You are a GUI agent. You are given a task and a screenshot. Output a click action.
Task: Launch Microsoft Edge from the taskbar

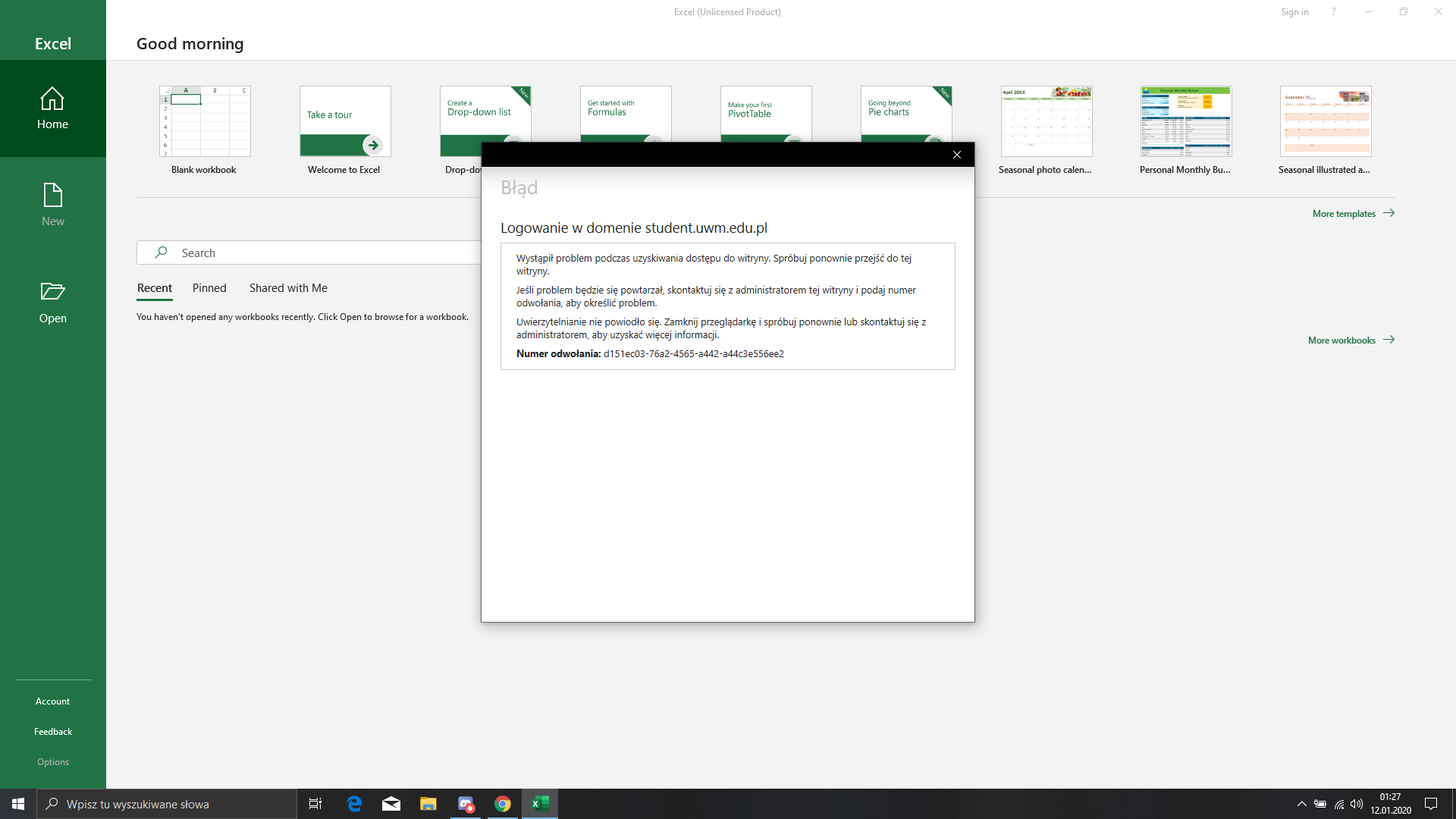pyautogui.click(x=354, y=804)
